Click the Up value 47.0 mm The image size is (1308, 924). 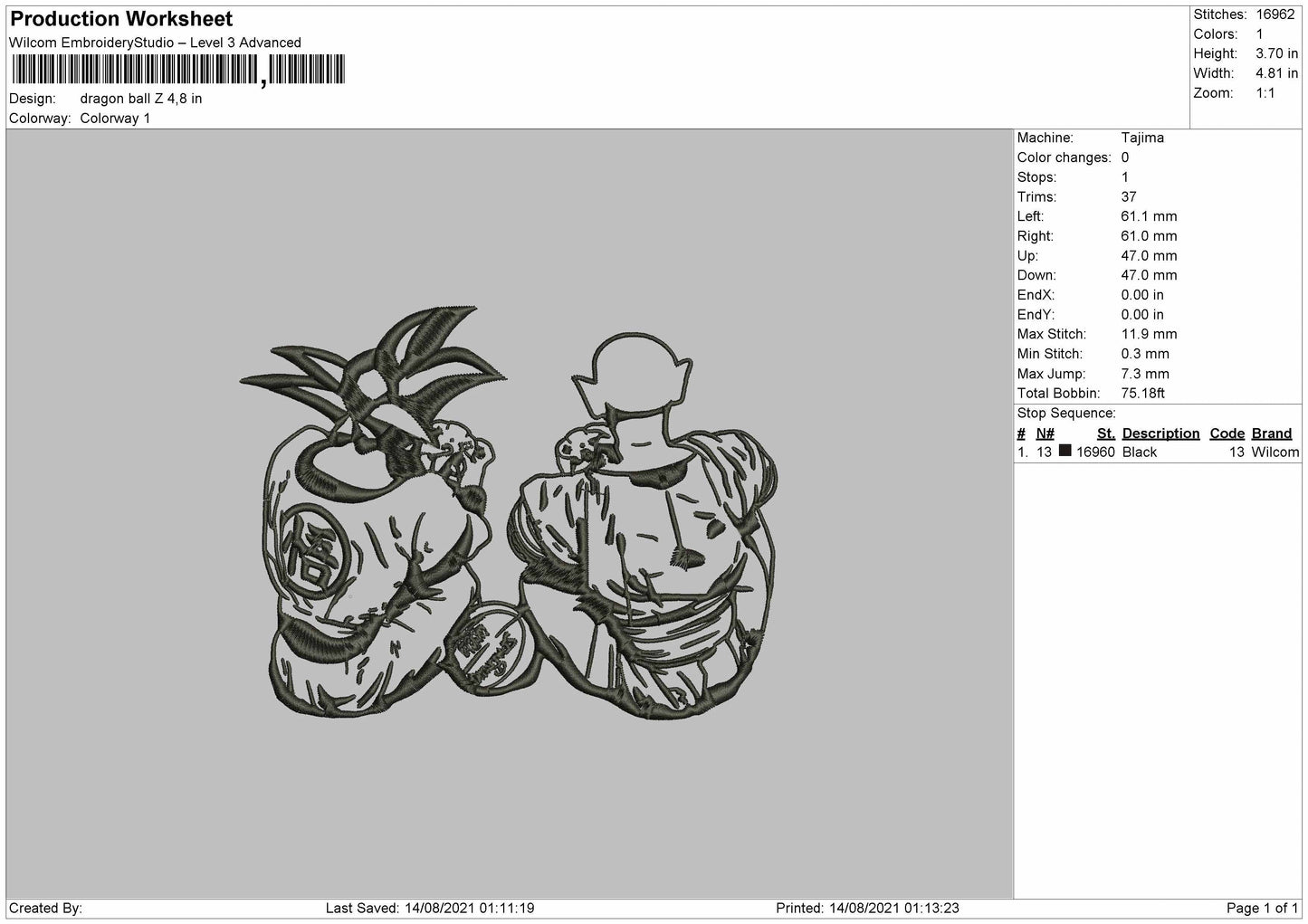click(x=1149, y=256)
